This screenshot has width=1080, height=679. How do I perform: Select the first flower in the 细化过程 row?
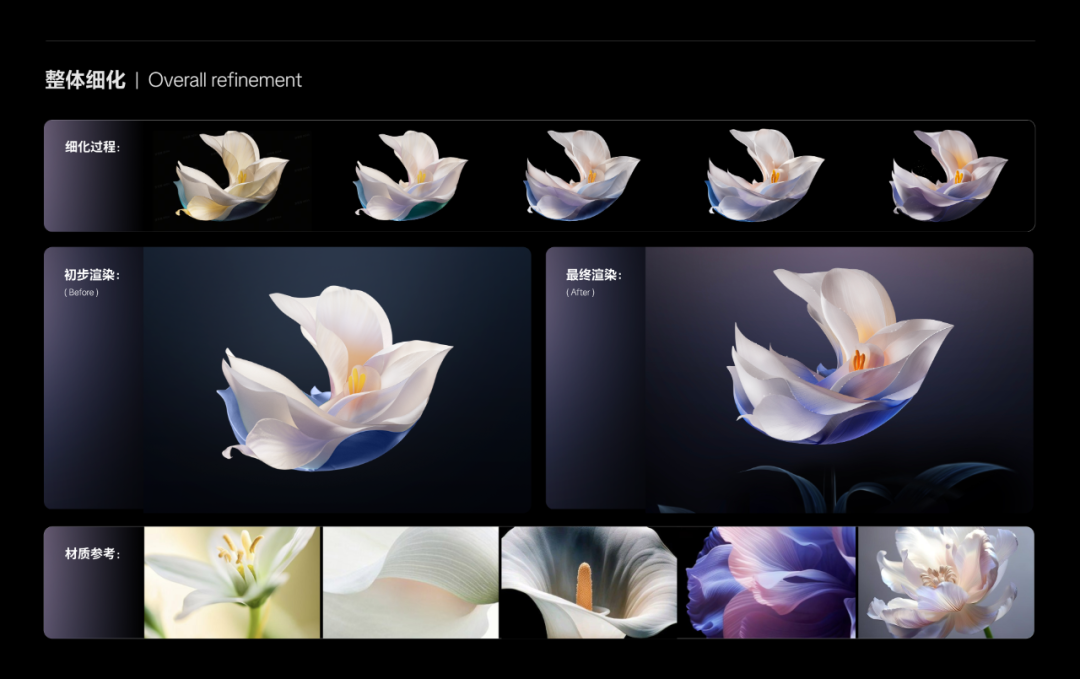click(x=231, y=176)
